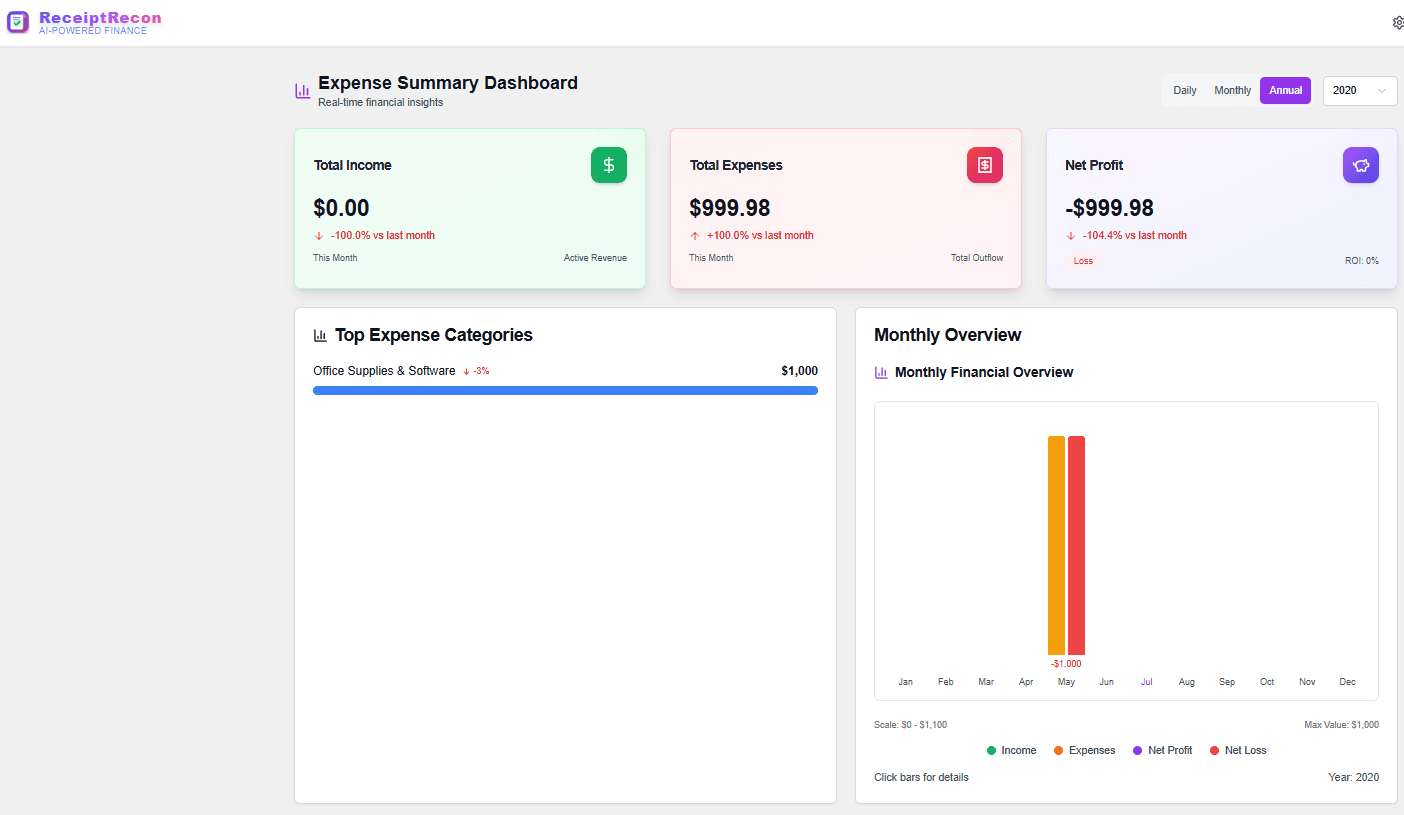Click the purple piggy bank icon on Net Profit card

pos(1361,165)
